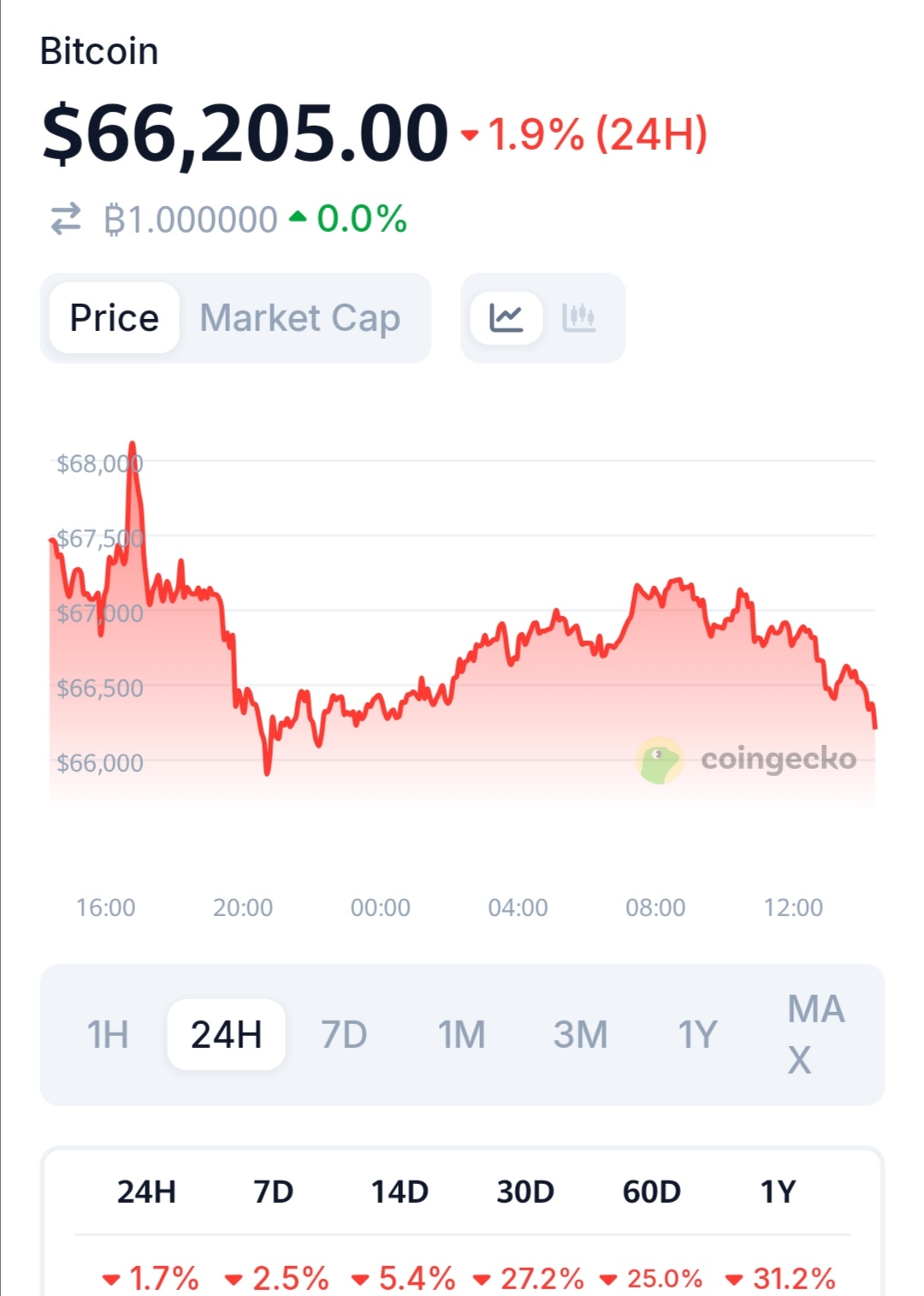
Task: Tap the currency swap arrows icon
Action: [66, 219]
